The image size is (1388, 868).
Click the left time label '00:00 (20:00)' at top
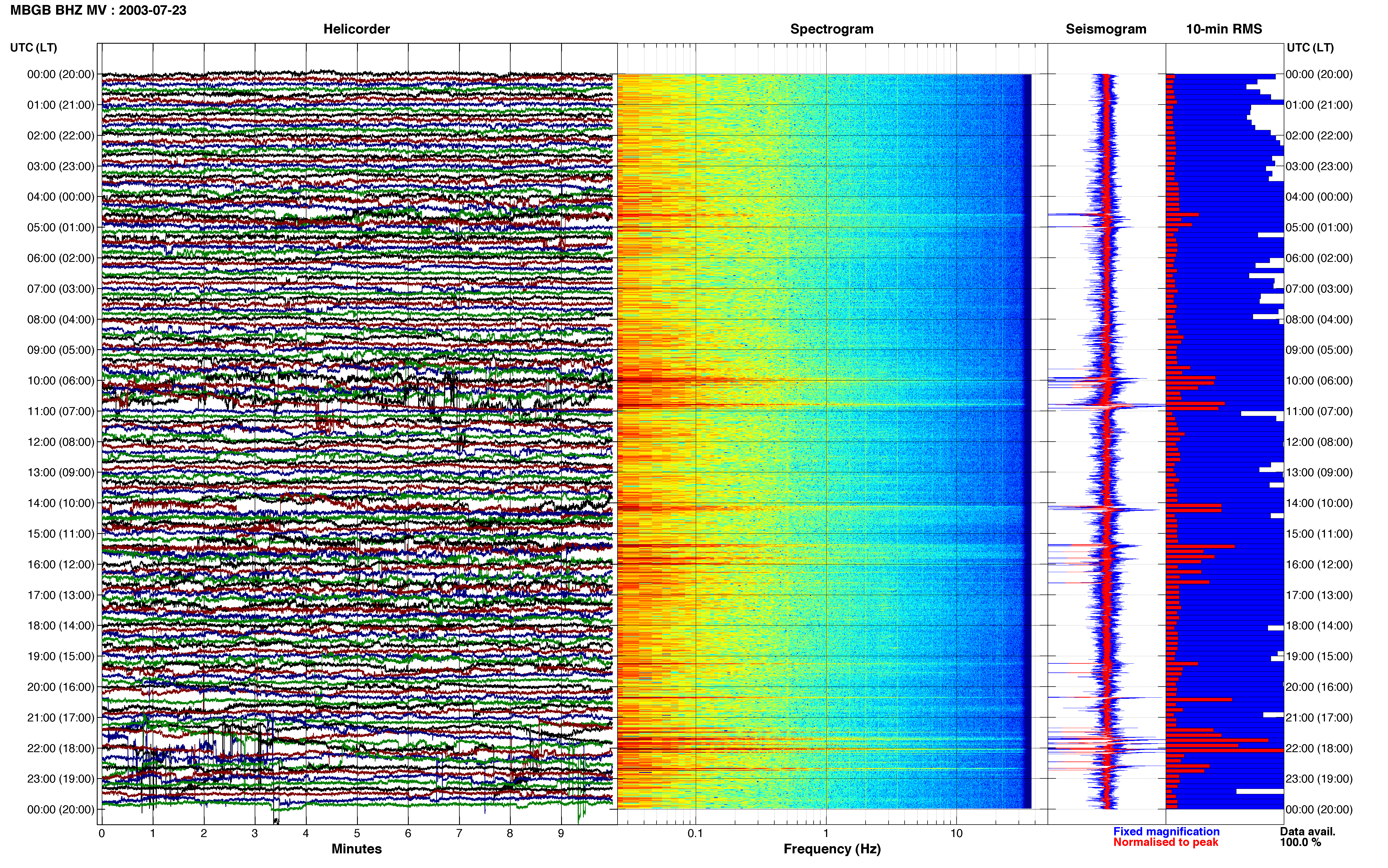(x=61, y=74)
